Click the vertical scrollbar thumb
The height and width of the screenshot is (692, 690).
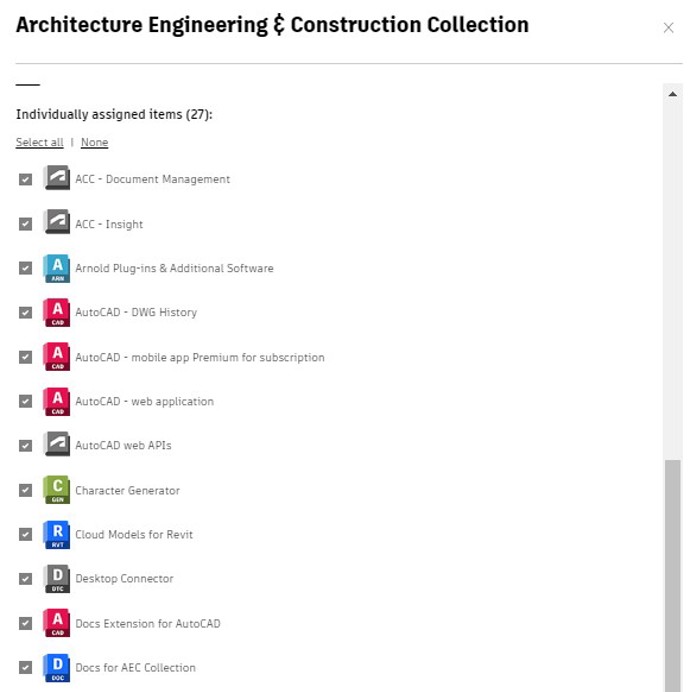click(673, 576)
